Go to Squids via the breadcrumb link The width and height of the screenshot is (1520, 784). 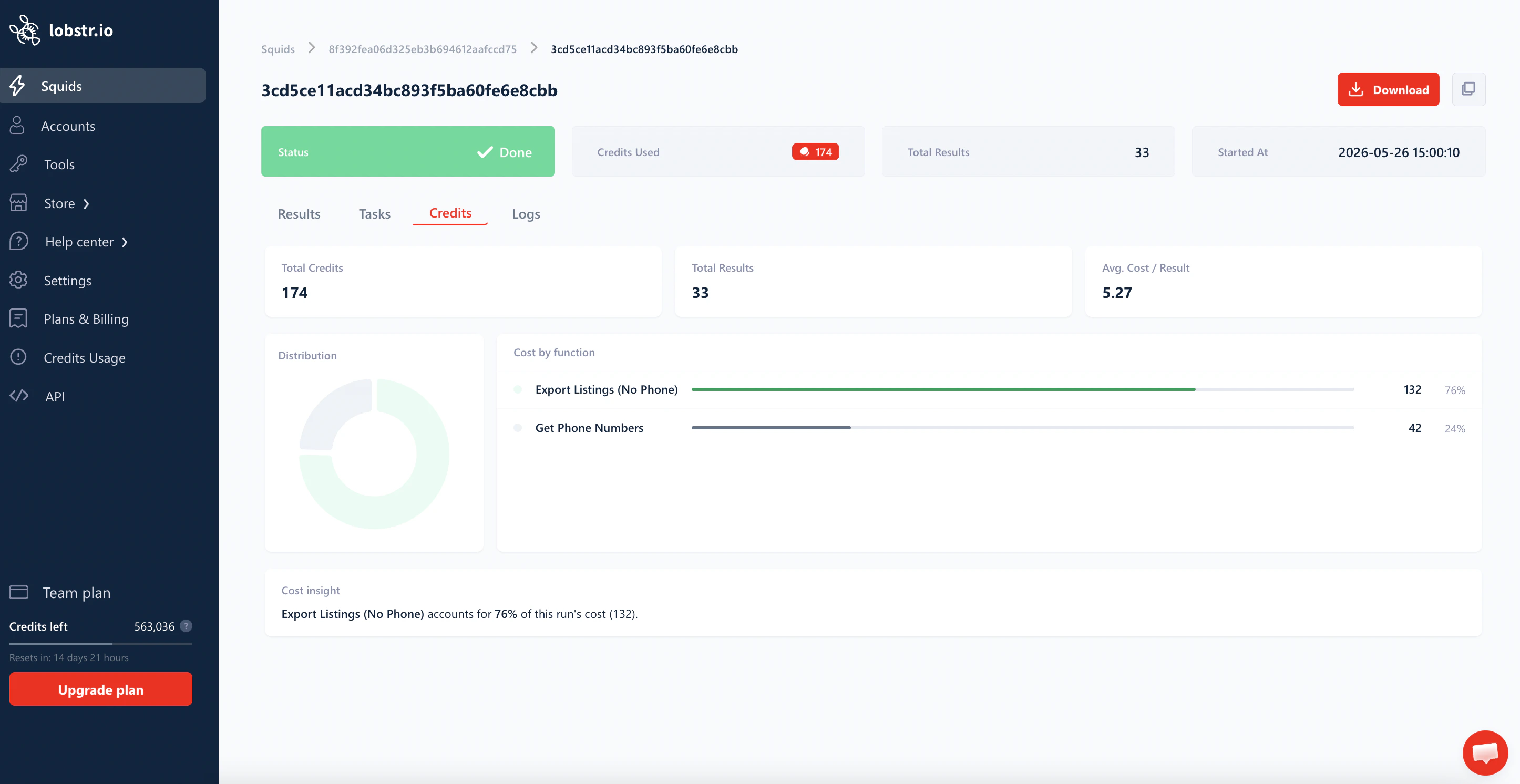pyautogui.click(x=278, y=49)
